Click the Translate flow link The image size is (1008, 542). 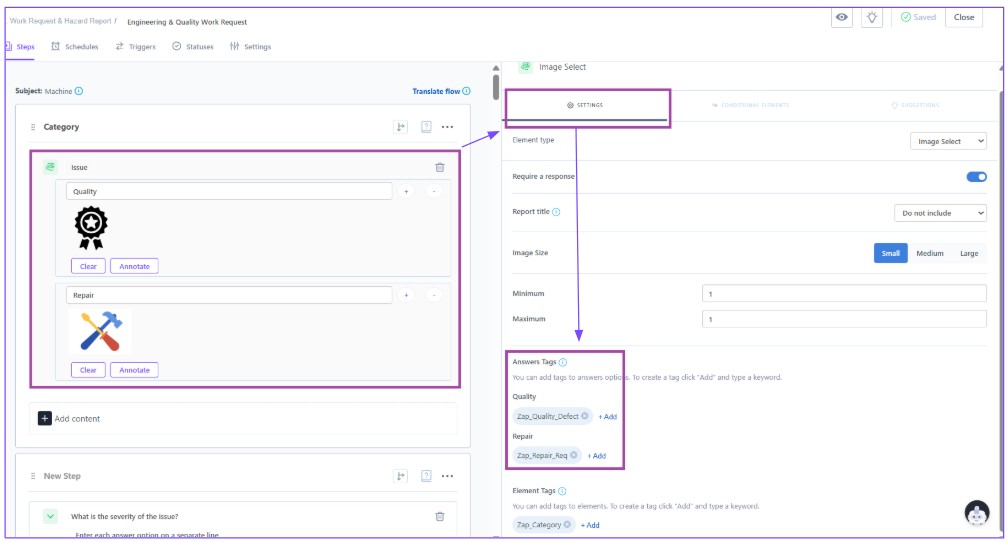pyautogui.click(x=436, y=91)
